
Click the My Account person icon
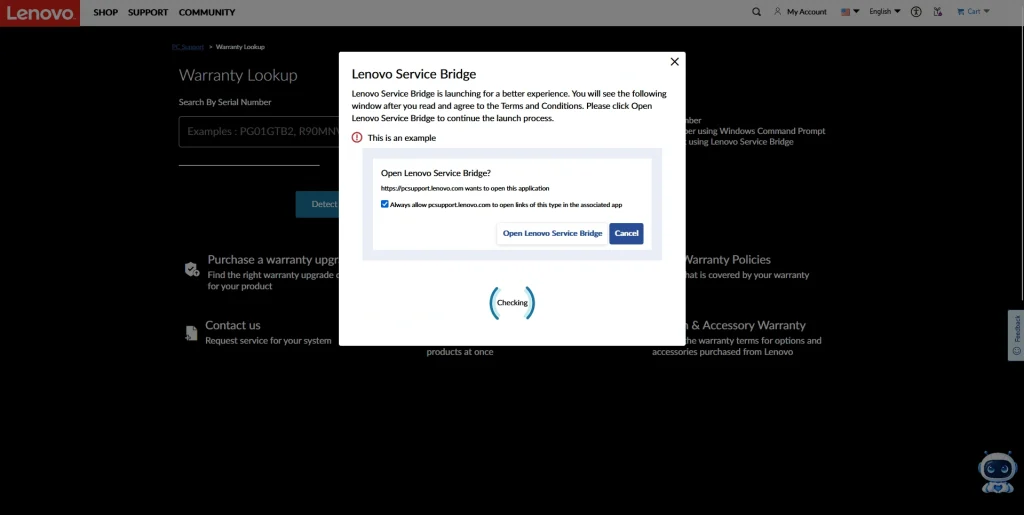(777, 12)
